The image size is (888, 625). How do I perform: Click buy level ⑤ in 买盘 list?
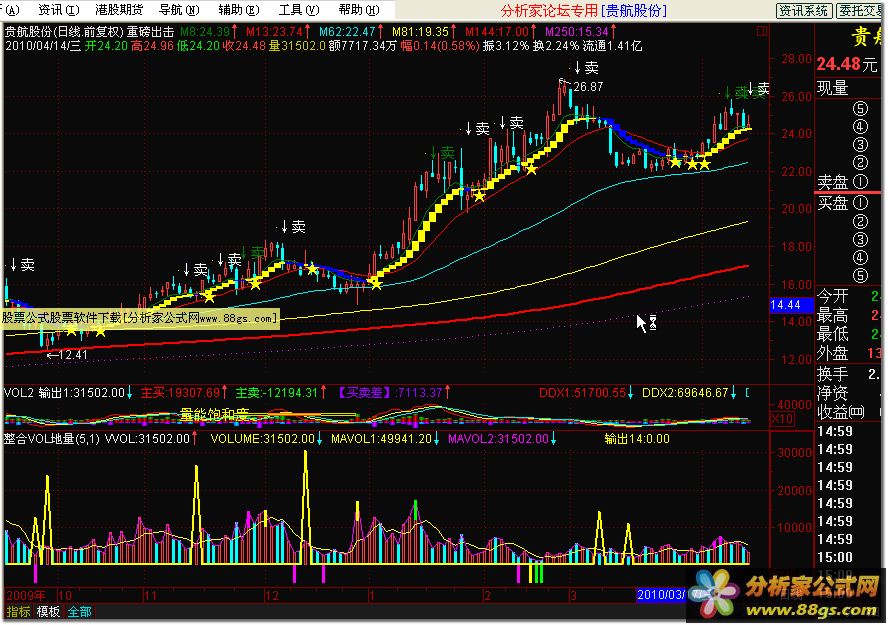(x=859, y=276)
